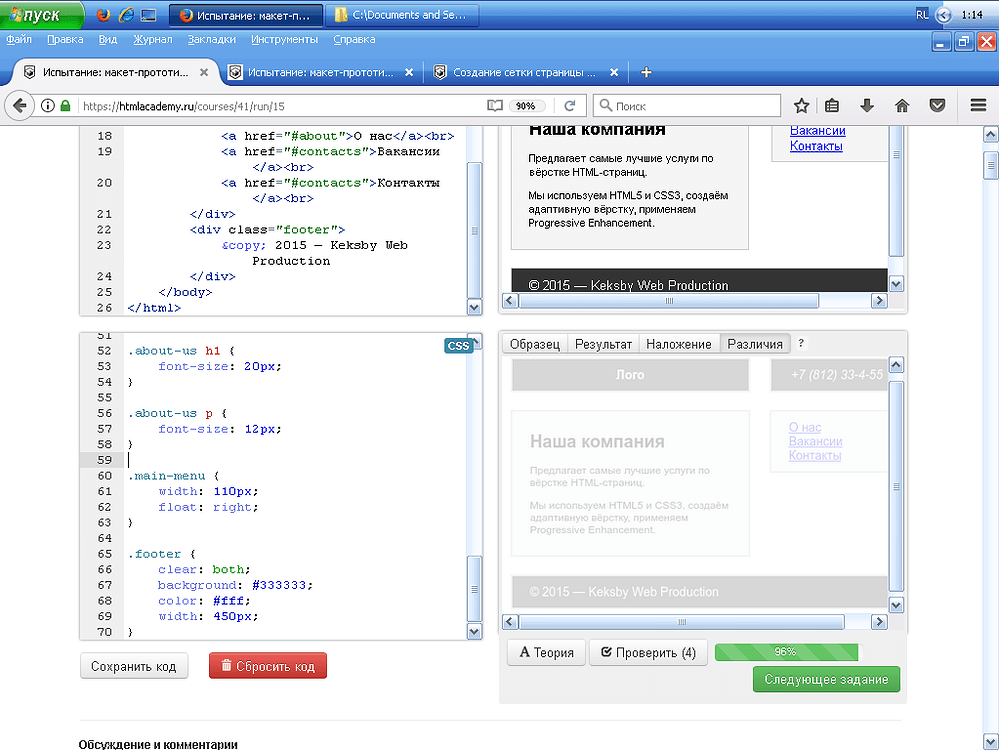The height and width of the screenshot is (750, 999).
Task: Open the Downloads arrow icon
Action: [867, 106]
